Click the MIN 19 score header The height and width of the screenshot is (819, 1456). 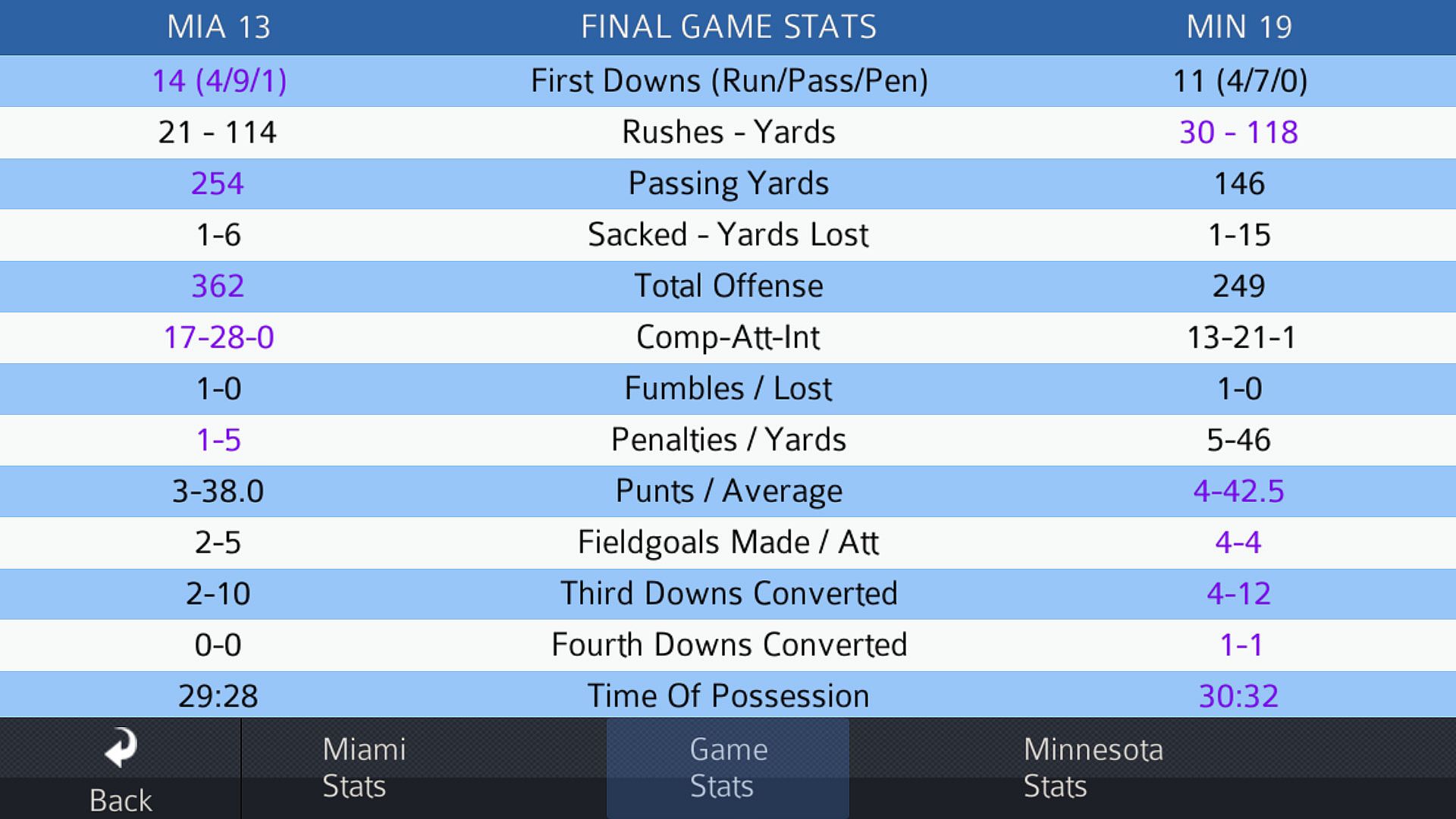pos(1238,27)
